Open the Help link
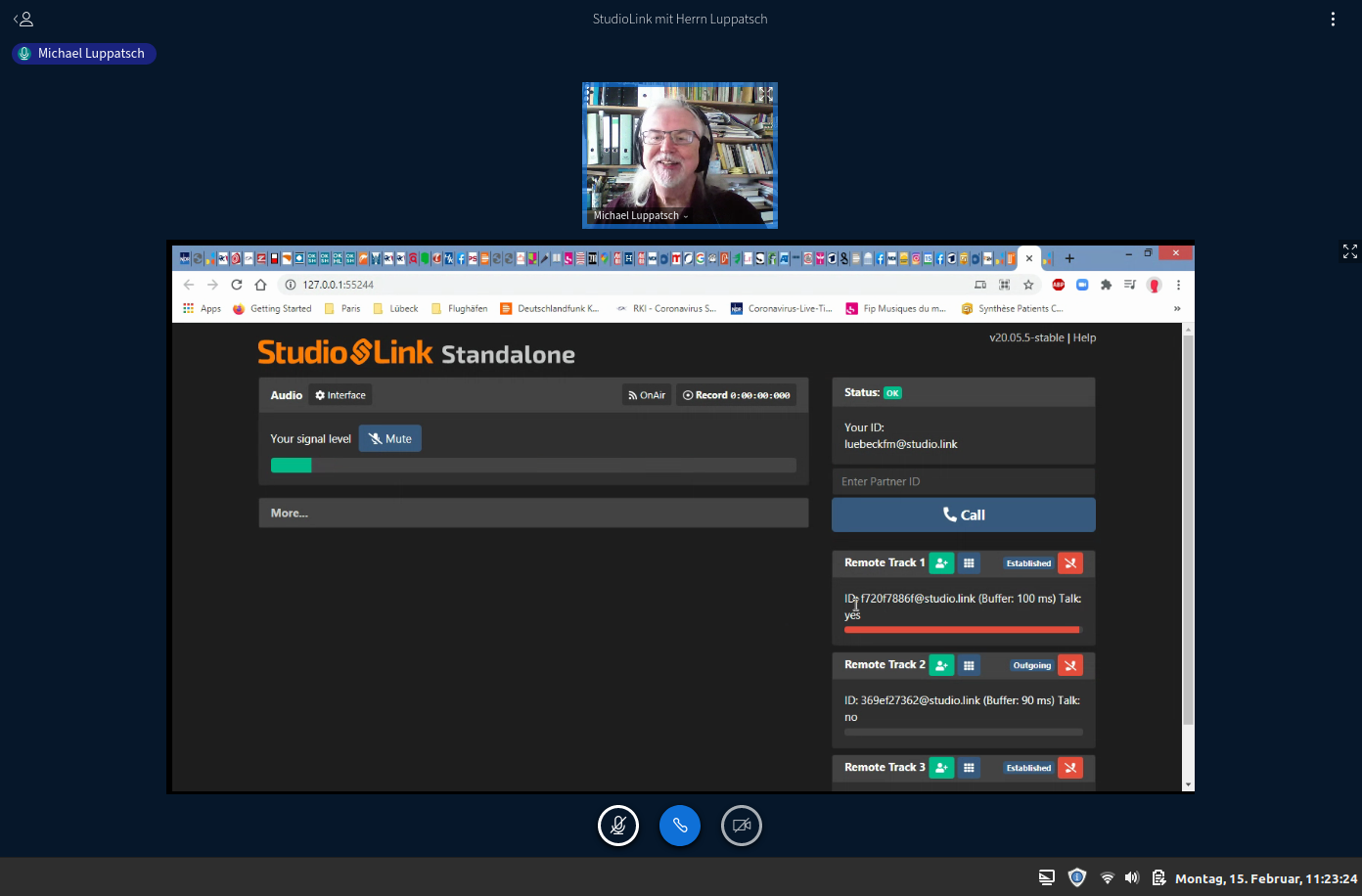Screen dimensions: 1362x896 pyautogui.click(x=1084, y=337)
